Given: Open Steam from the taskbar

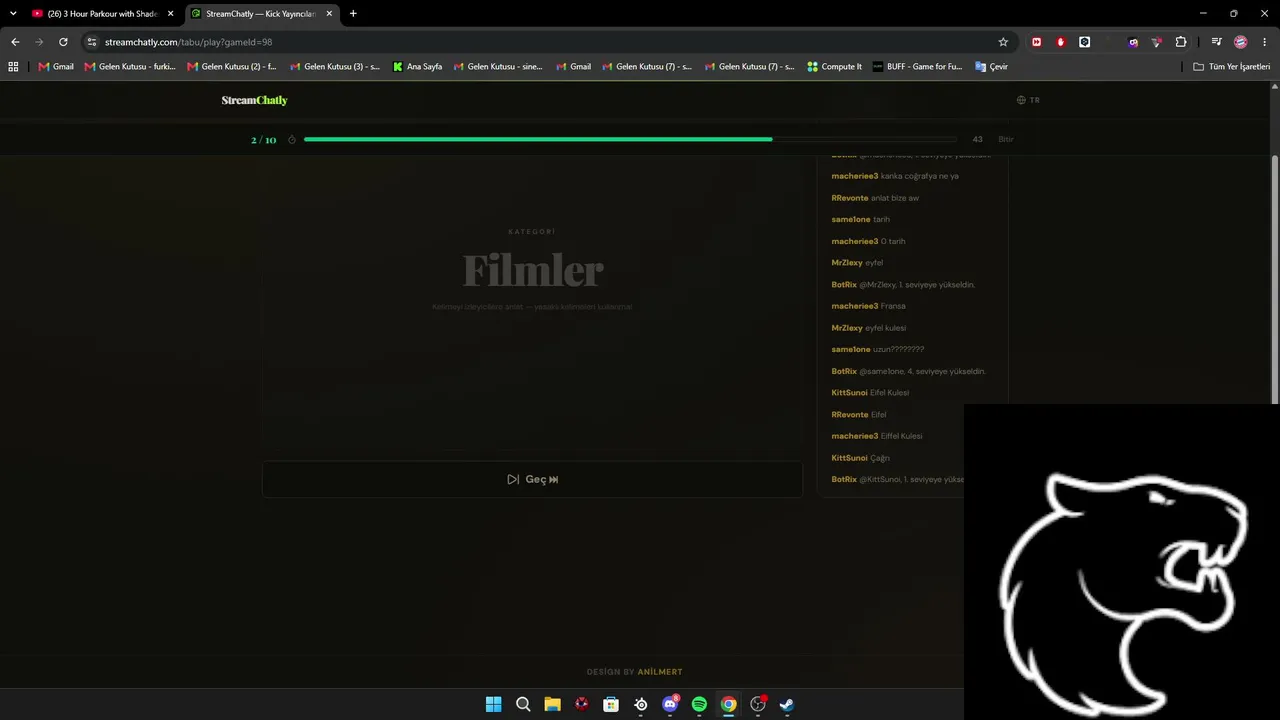Looking at the screenshot, I should [x=787, y=704].
